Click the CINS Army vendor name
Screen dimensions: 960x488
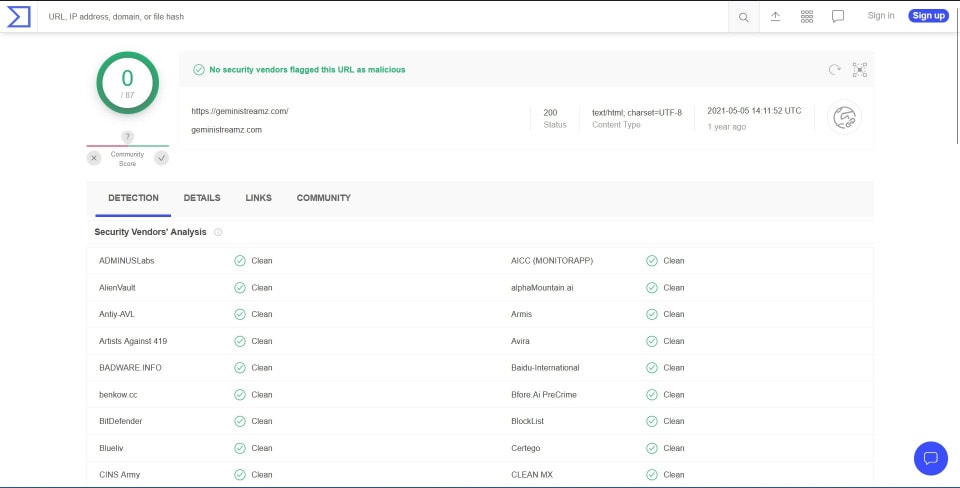point(119,475)
